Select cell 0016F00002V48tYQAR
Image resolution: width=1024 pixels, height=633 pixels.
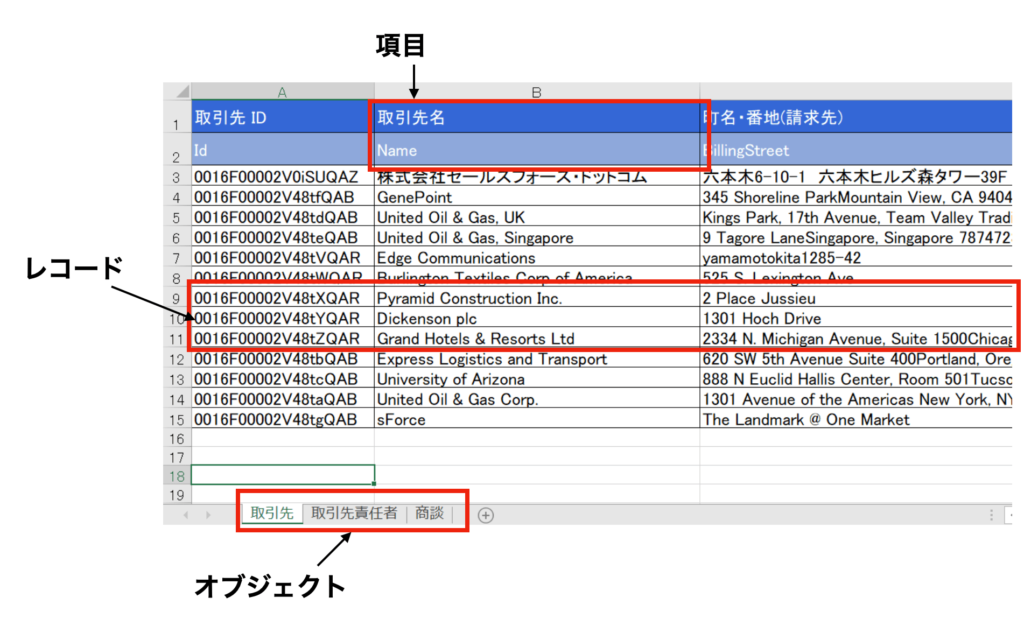(283, 318)
